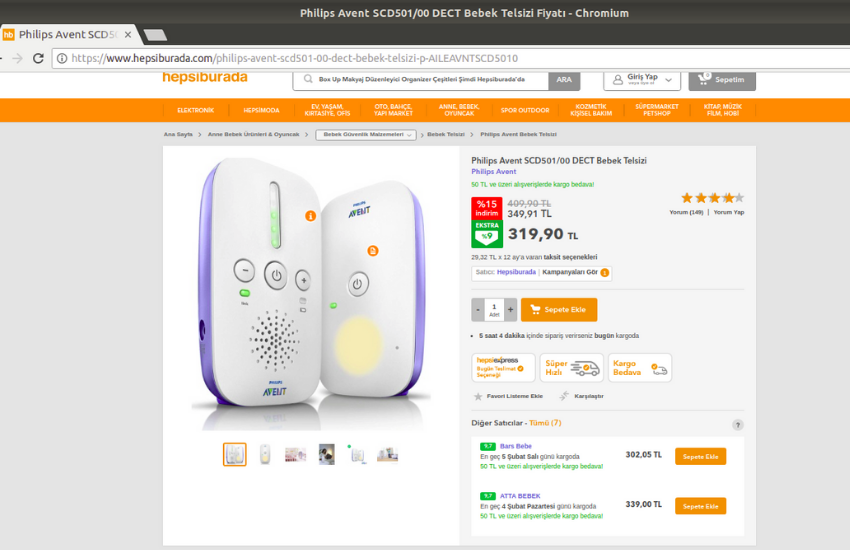Add Bars Bebe offer to cart
The height and width of the screenshot is (550, 850).
[x=700, y=456]
